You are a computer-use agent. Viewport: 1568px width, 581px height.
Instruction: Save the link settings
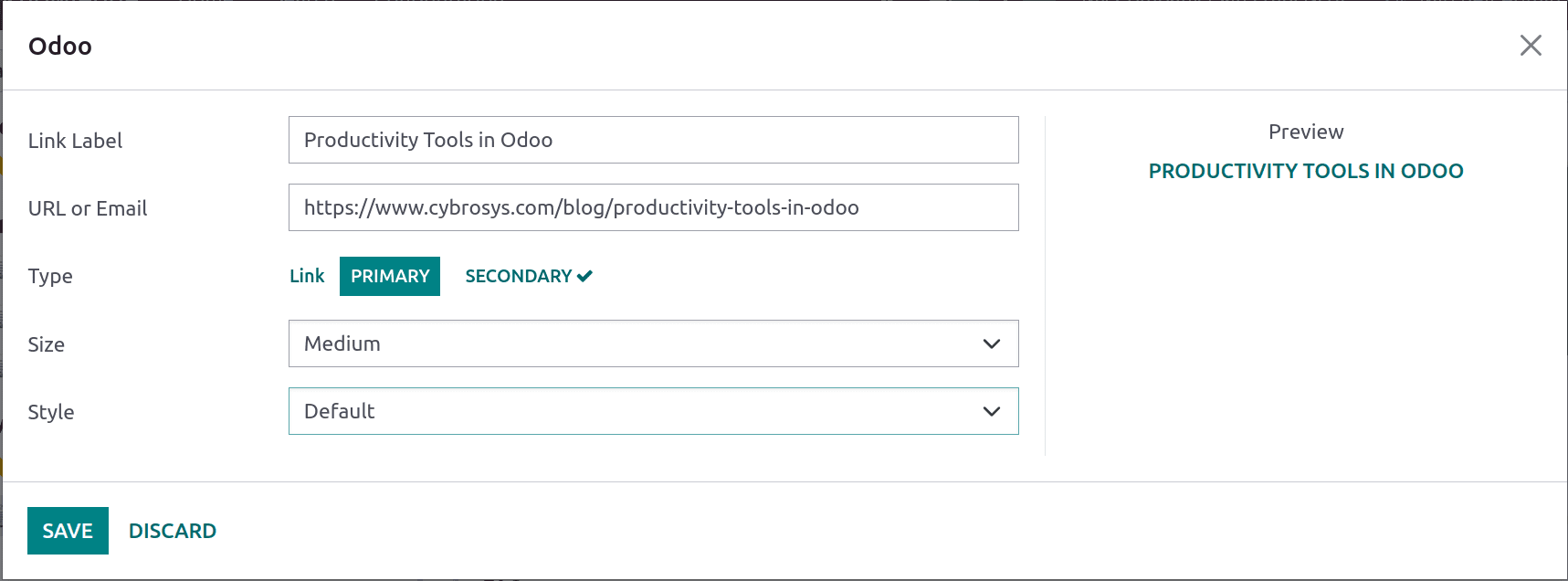click(x=68, y=531)
